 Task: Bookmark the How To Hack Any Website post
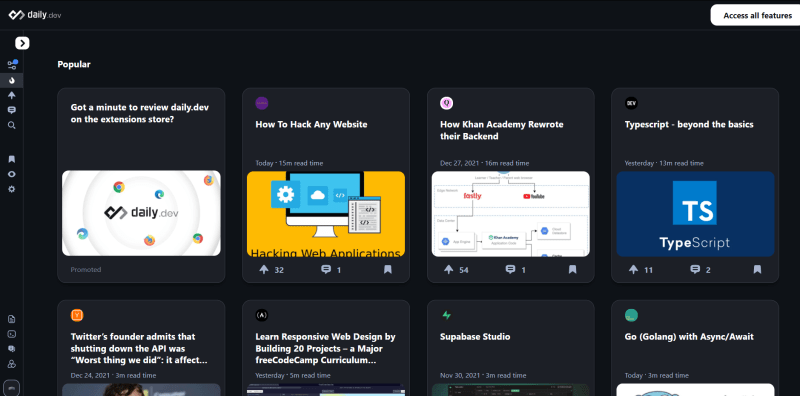(x=388, y=269)
